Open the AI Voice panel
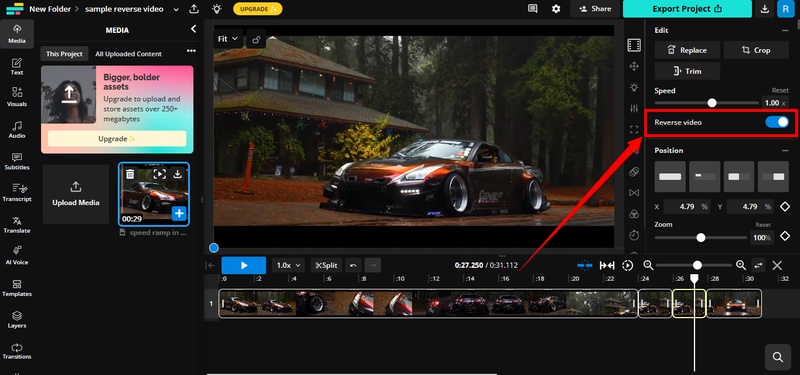This screenshot has height=375, width=800. (x=17, y=256)
